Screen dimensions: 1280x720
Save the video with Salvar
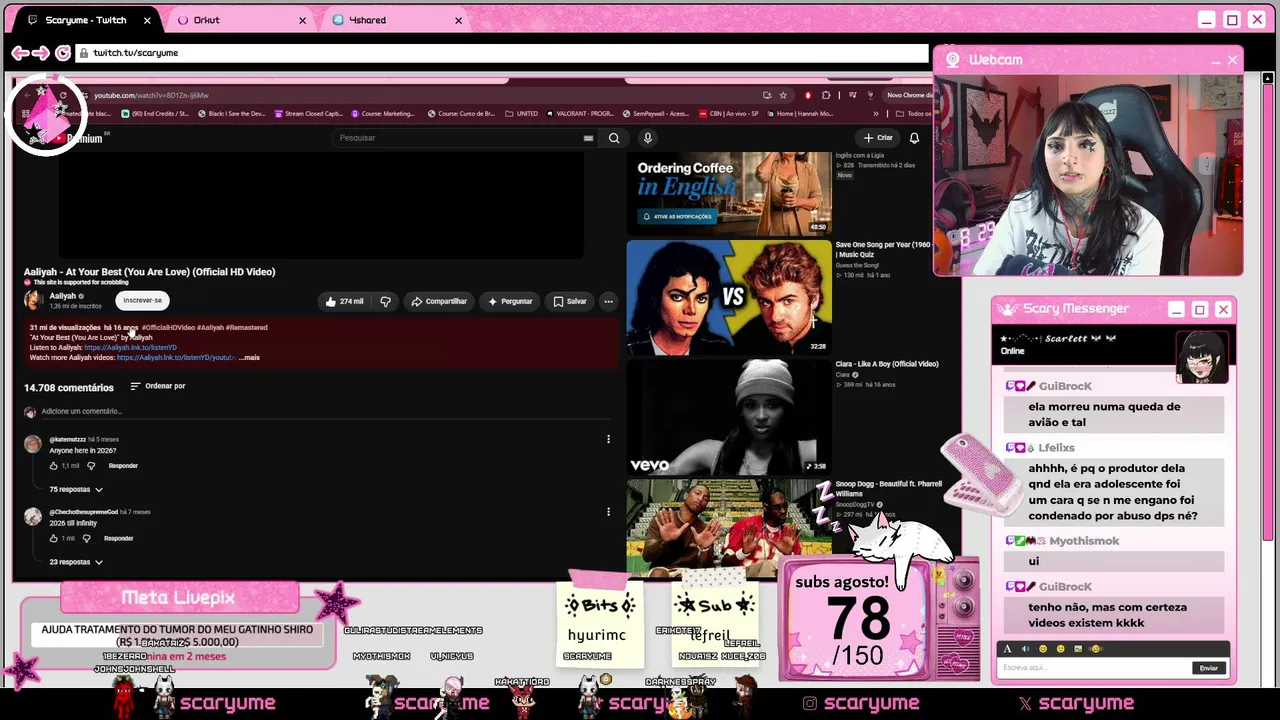pos(569,301)
